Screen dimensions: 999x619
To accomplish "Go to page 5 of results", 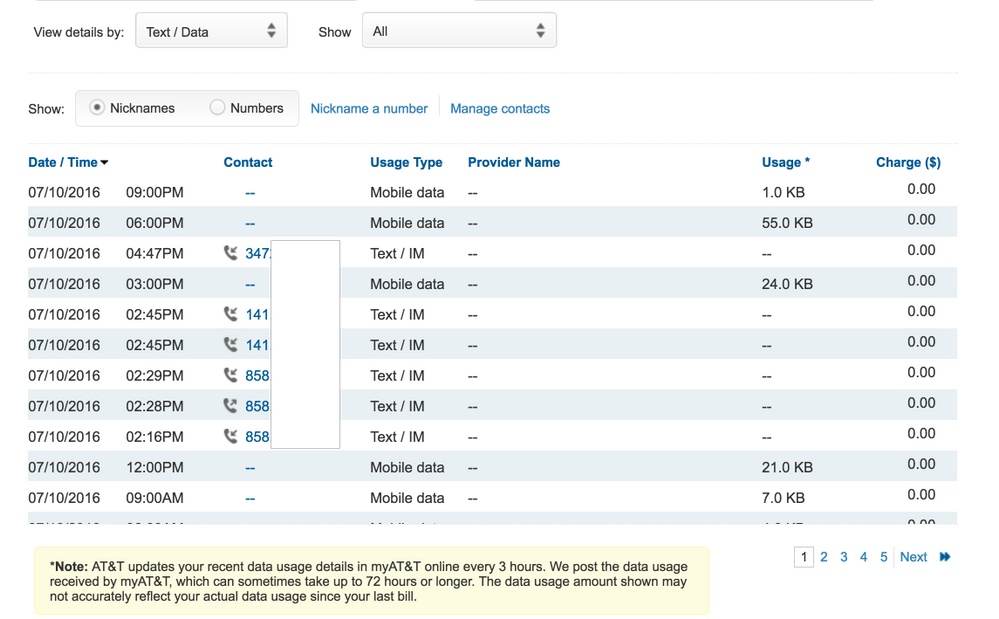I will [884, 557].
